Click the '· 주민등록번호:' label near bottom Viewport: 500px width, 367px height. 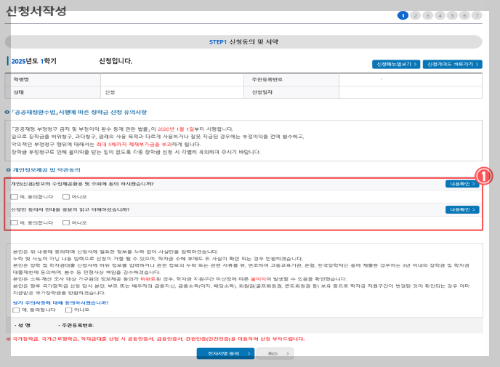[76, 325]
